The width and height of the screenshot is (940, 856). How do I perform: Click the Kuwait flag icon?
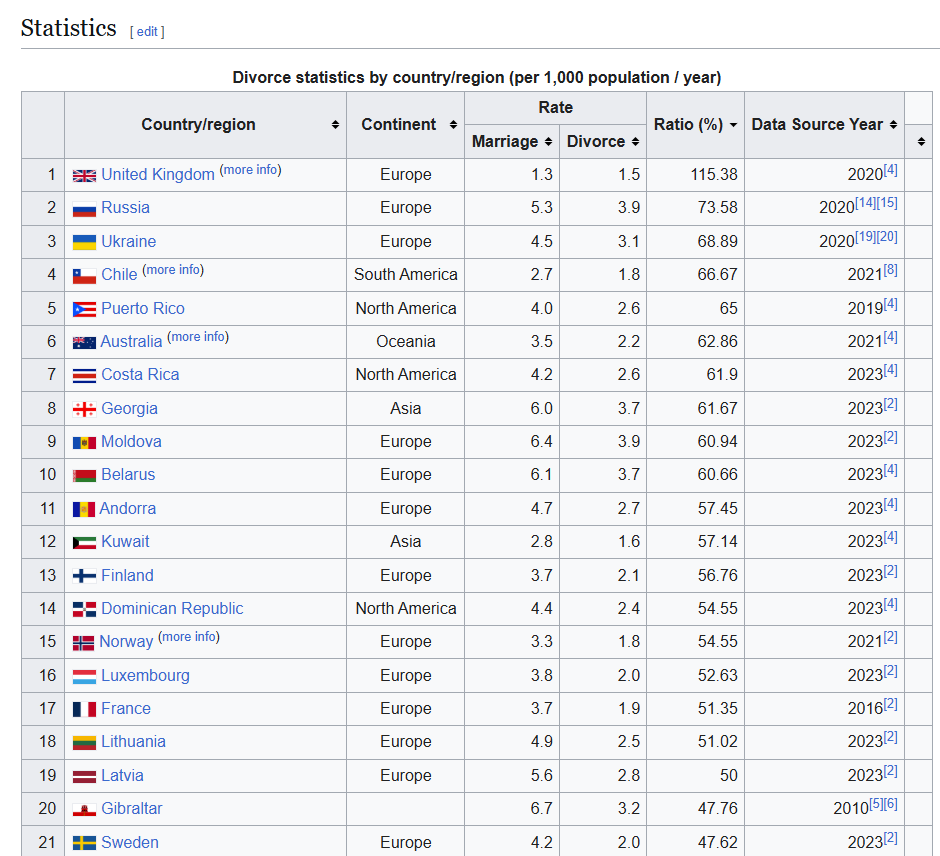pos(84,543)
